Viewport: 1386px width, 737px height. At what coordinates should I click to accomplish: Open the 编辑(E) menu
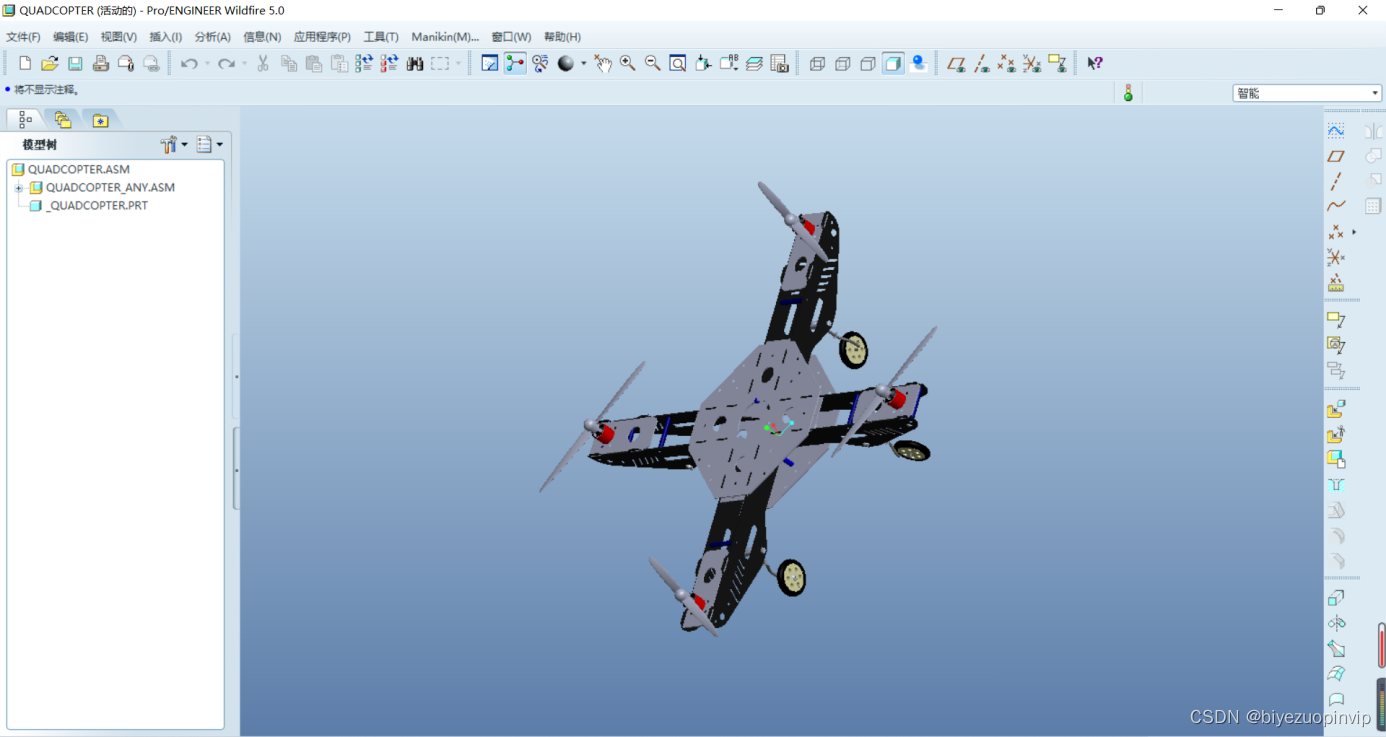(x=70, y=37)
